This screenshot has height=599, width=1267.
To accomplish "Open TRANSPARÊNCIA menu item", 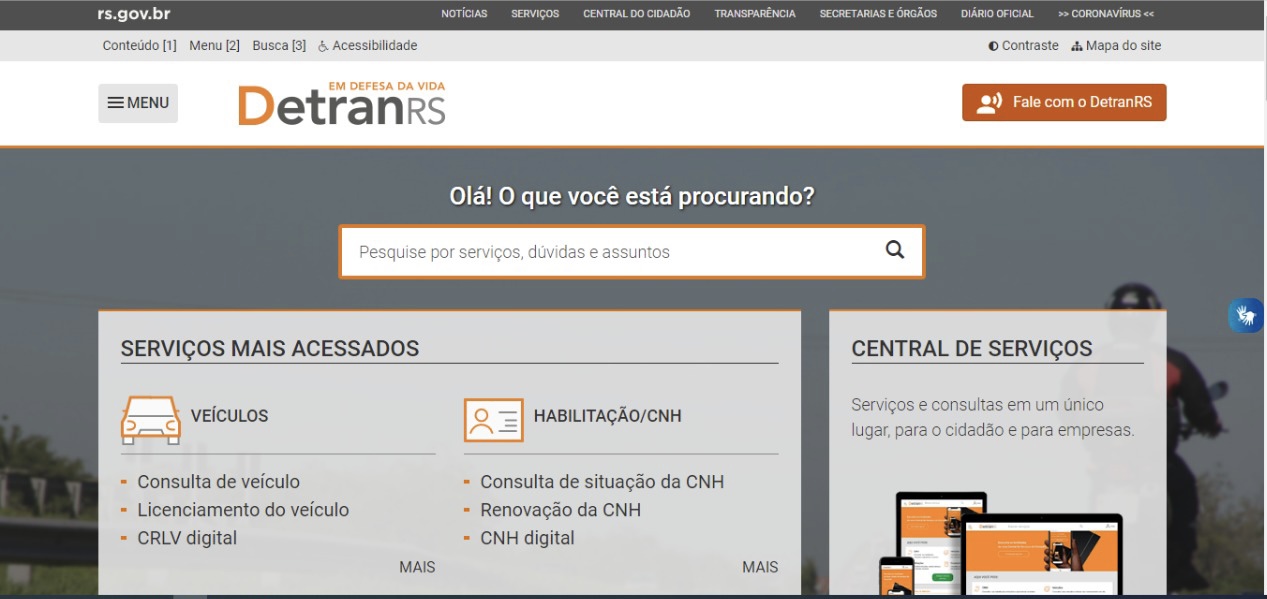I will pyautogui.click(x=755, y=14).
